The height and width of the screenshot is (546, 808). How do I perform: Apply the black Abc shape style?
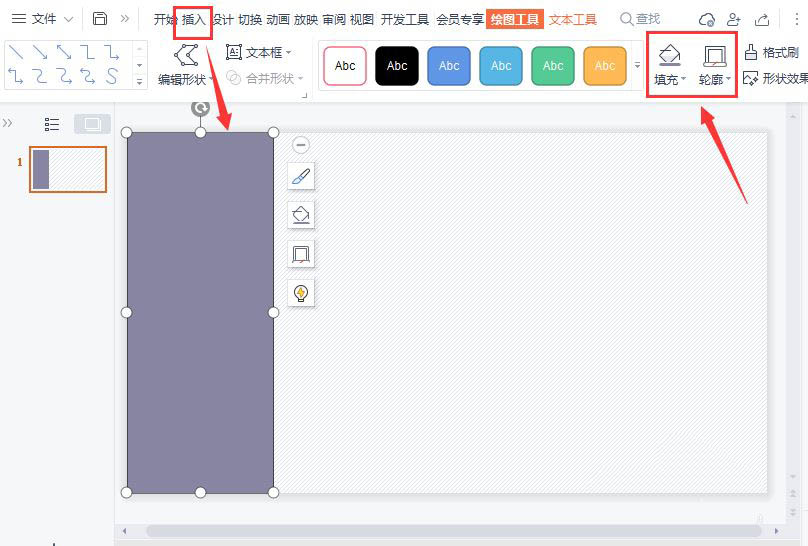coord(397,66)
